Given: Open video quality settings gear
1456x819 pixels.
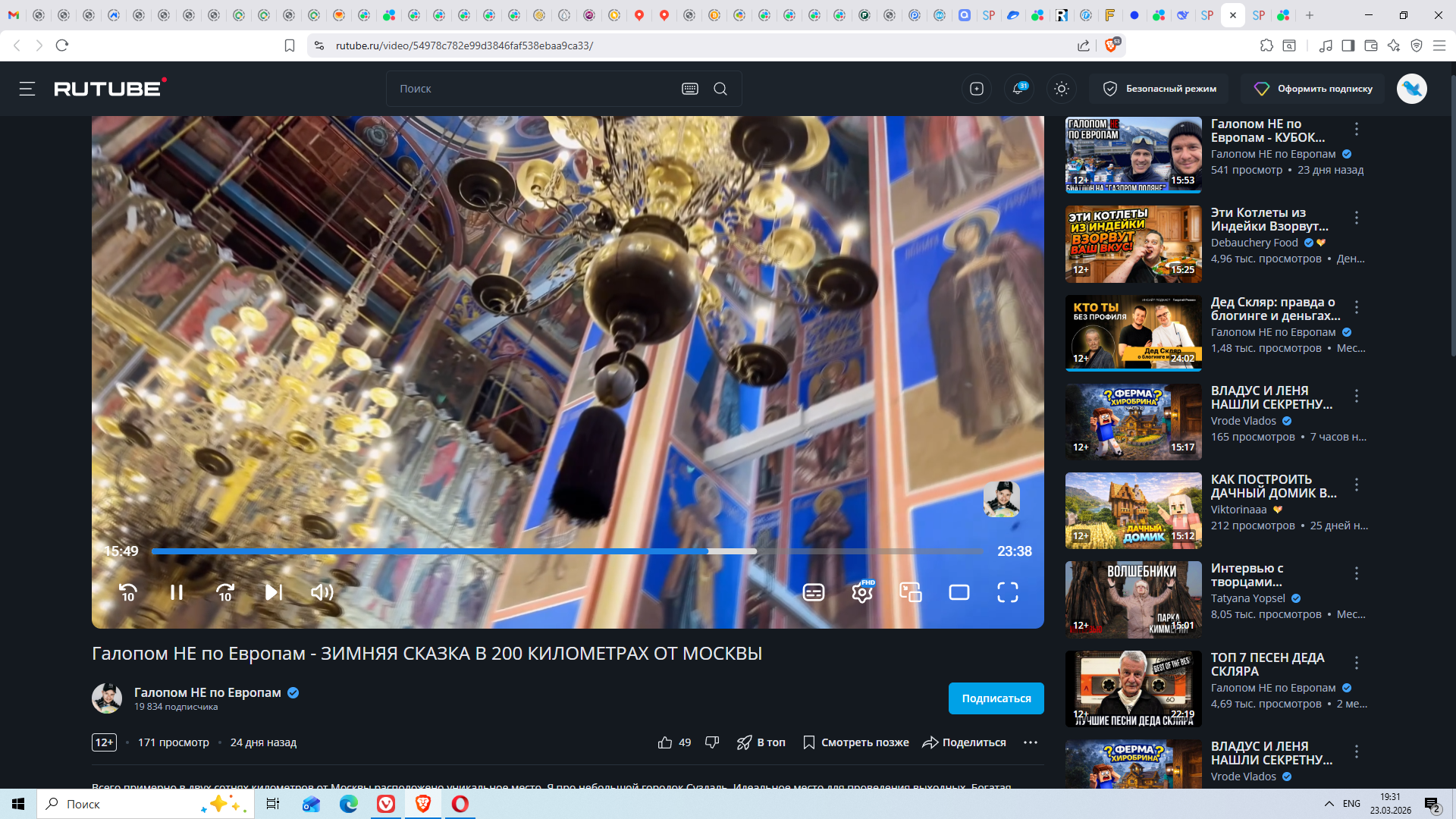Looking at the screenshot, I should click(x=862, y=592).
